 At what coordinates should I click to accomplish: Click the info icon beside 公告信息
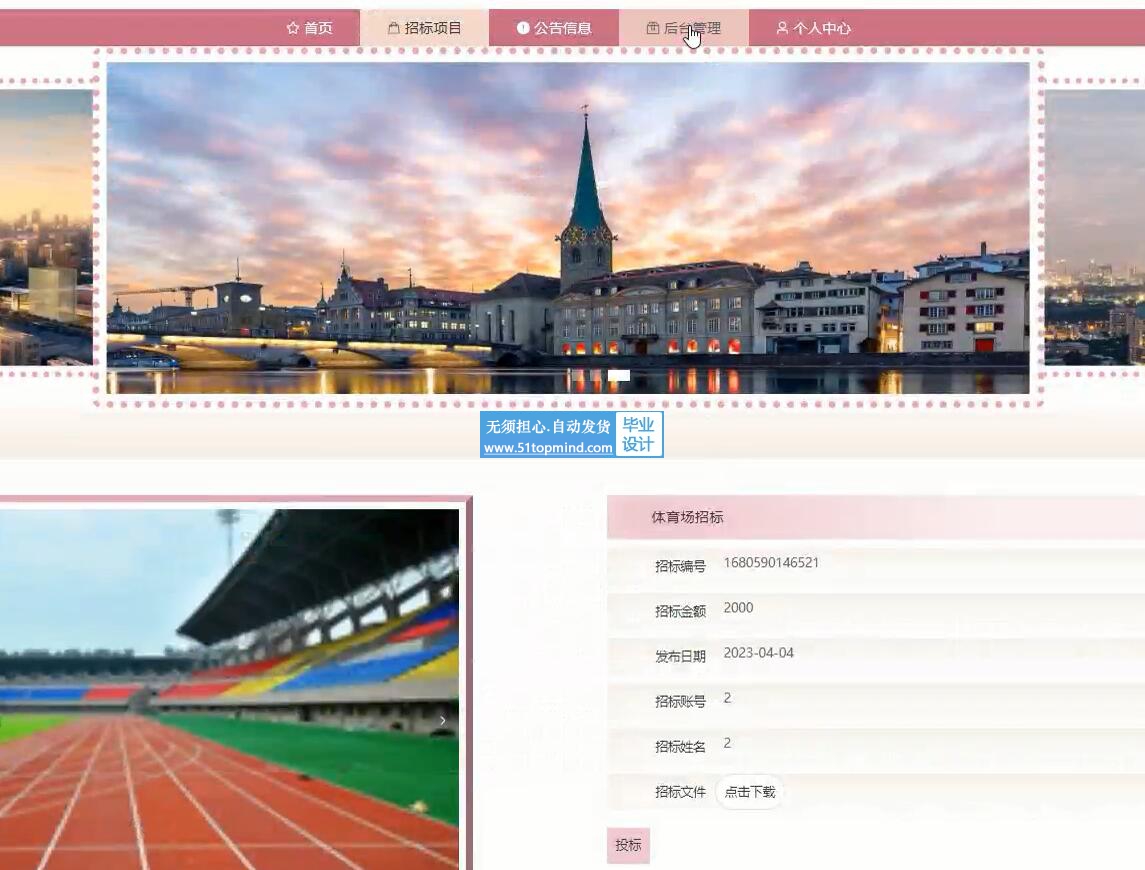click(x=523, y=28)
